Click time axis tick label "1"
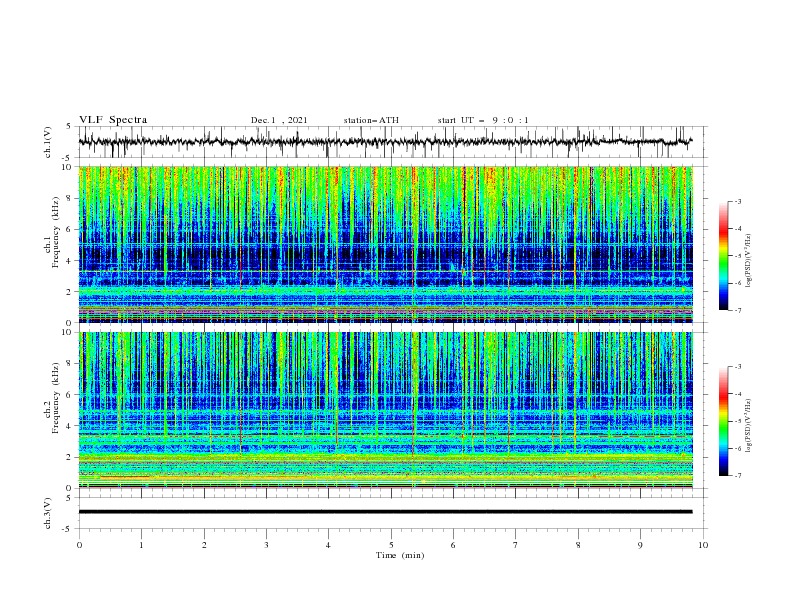This screenshot has height=612, width=792. pos(141,545)
